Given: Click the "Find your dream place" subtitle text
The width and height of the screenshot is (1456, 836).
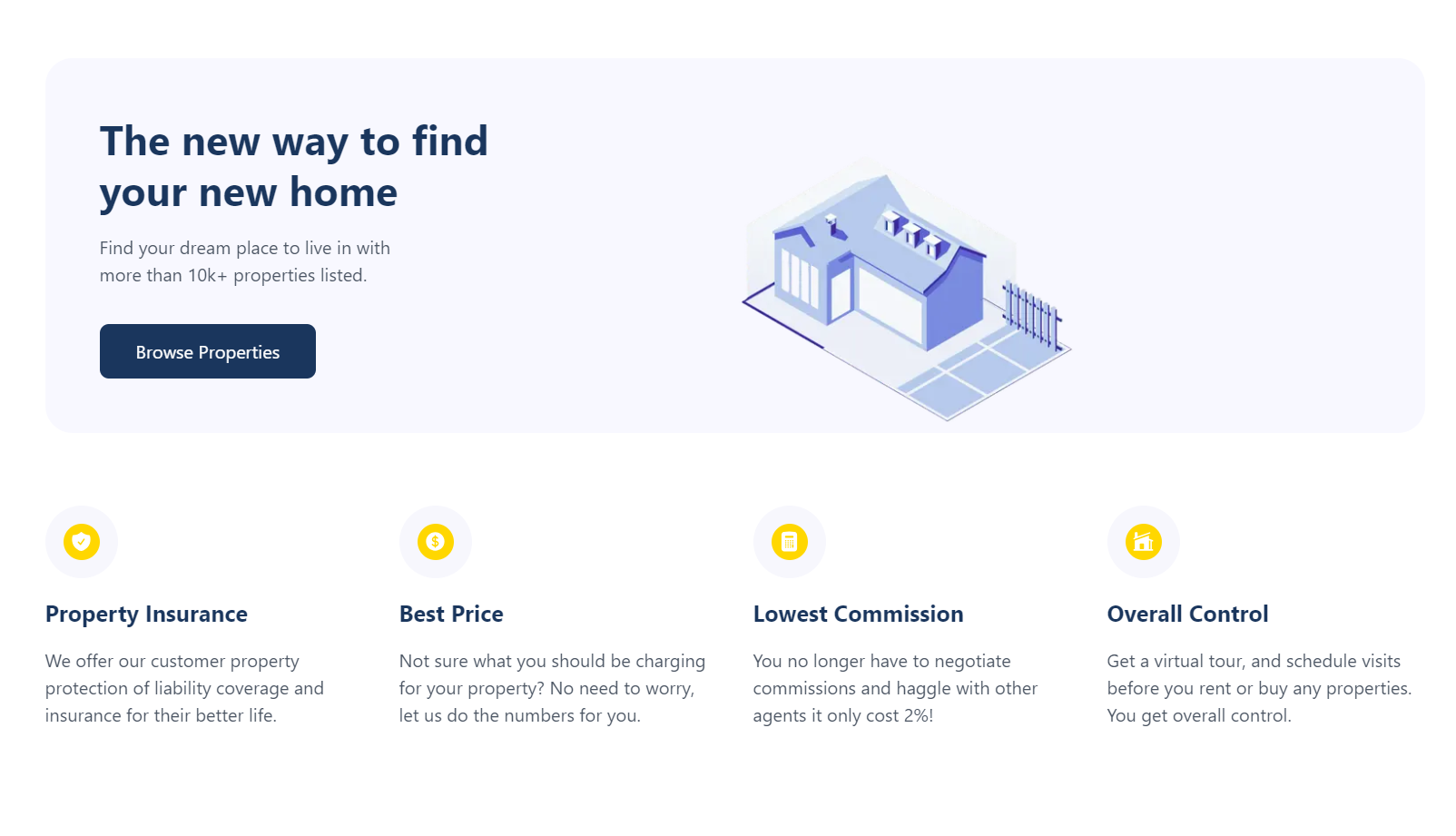Looking at the screenshot, I should (x=245, y=261).
